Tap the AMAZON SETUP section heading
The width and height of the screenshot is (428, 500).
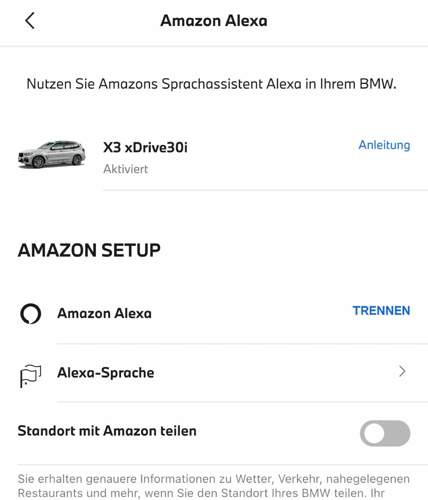click(89, 250)
